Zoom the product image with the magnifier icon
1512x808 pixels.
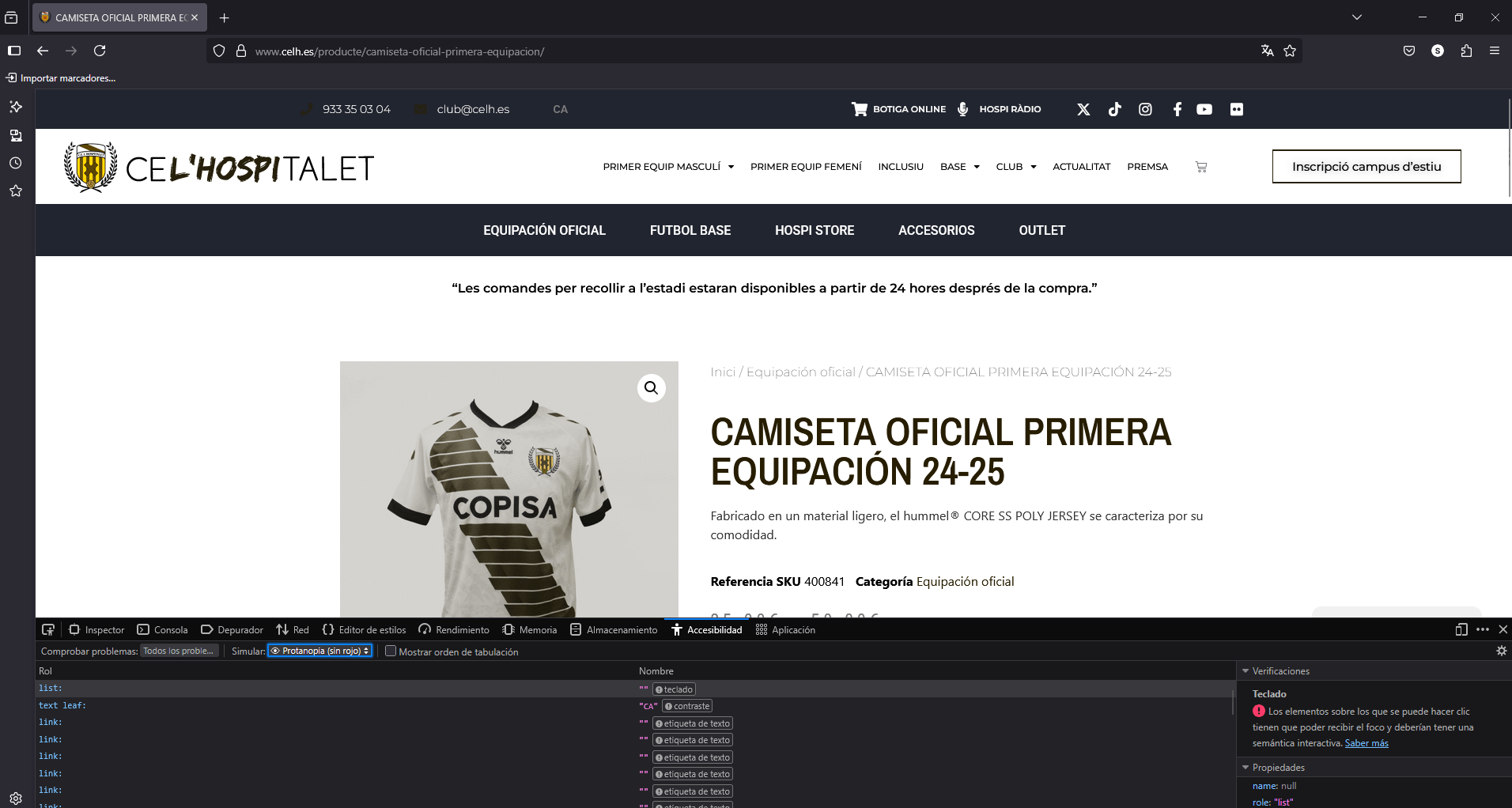[x=651, y=388]
